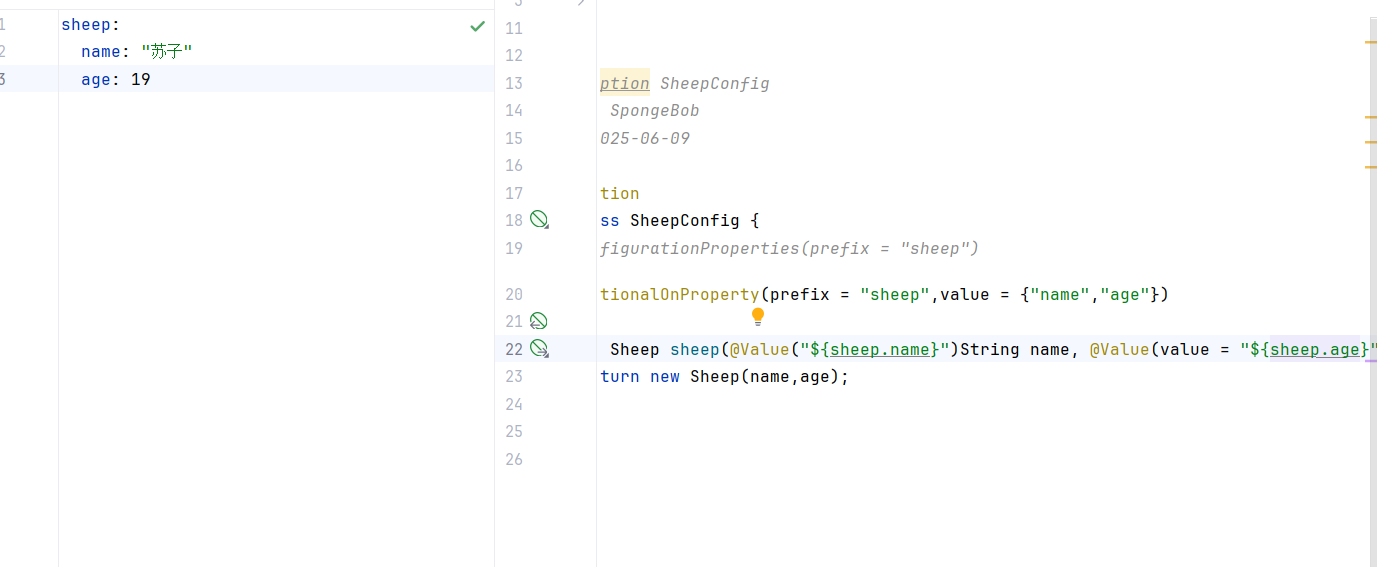The width and height of the screenshot is (1377, 567).
Task: Click the purple stripe marker beside line 22
Action: point(1371,361)
